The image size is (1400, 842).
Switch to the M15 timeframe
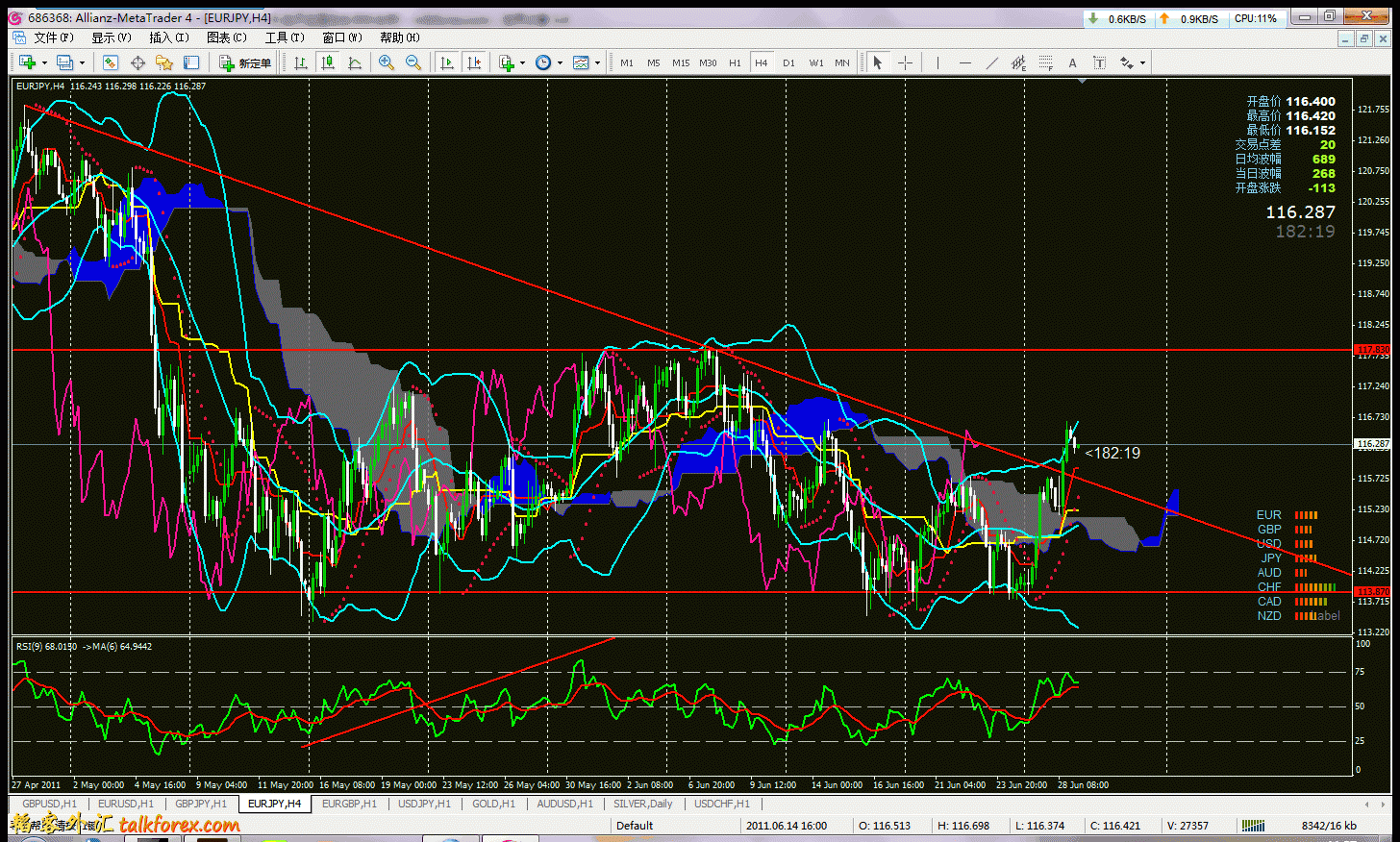[681, 62]
